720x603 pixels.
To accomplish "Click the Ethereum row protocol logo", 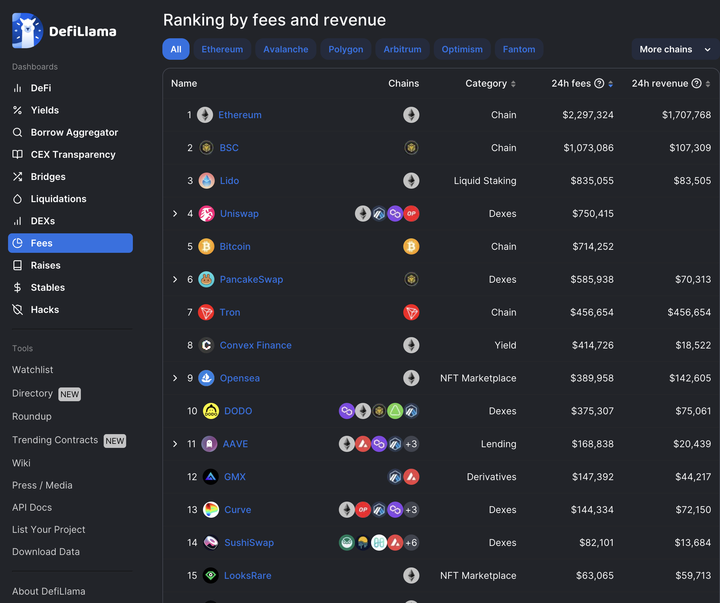I will 205,115.
